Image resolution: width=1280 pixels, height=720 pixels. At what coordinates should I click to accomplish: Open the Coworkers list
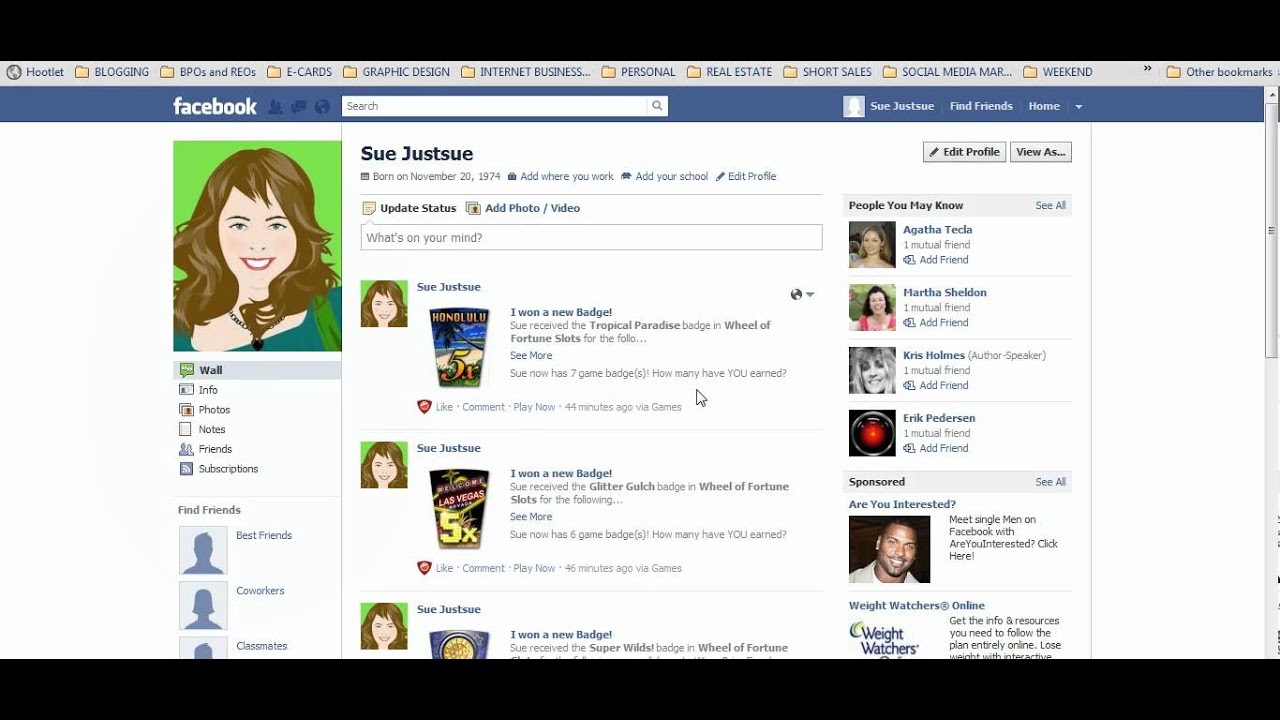pos(260,590)
